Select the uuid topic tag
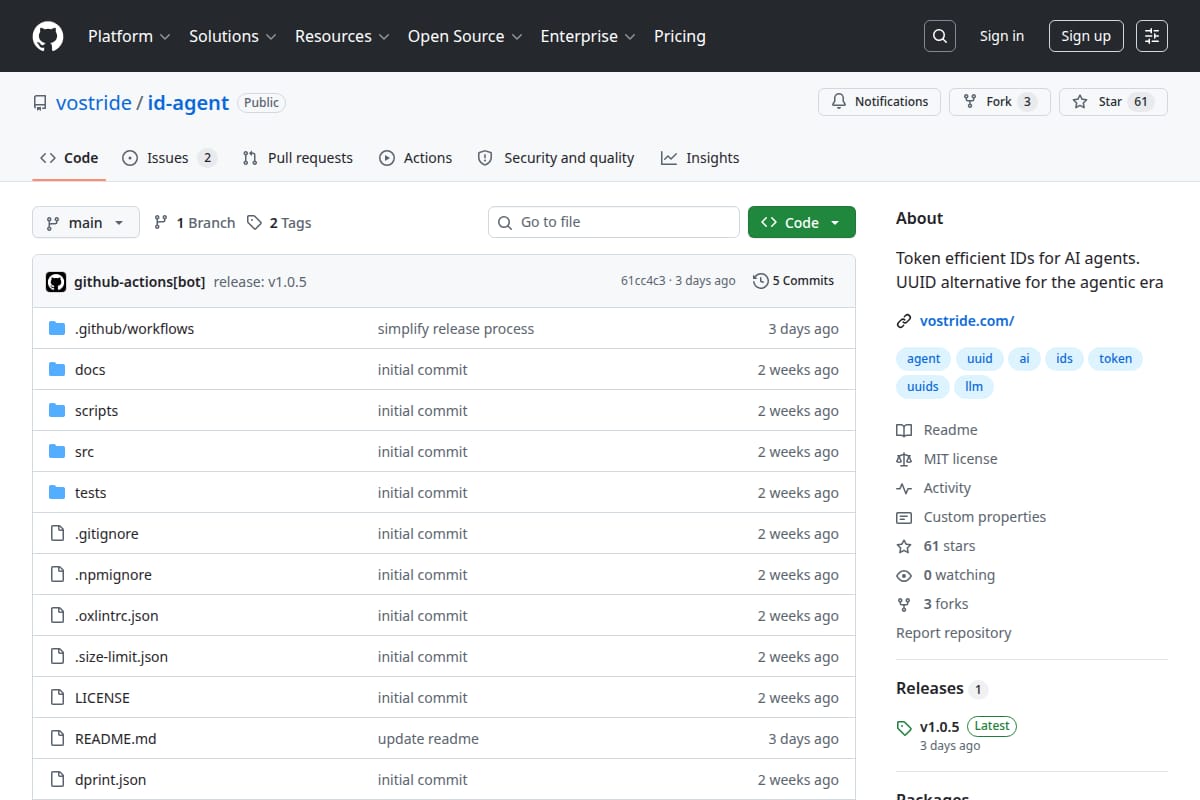The image size is (1200, 800). 980,359
